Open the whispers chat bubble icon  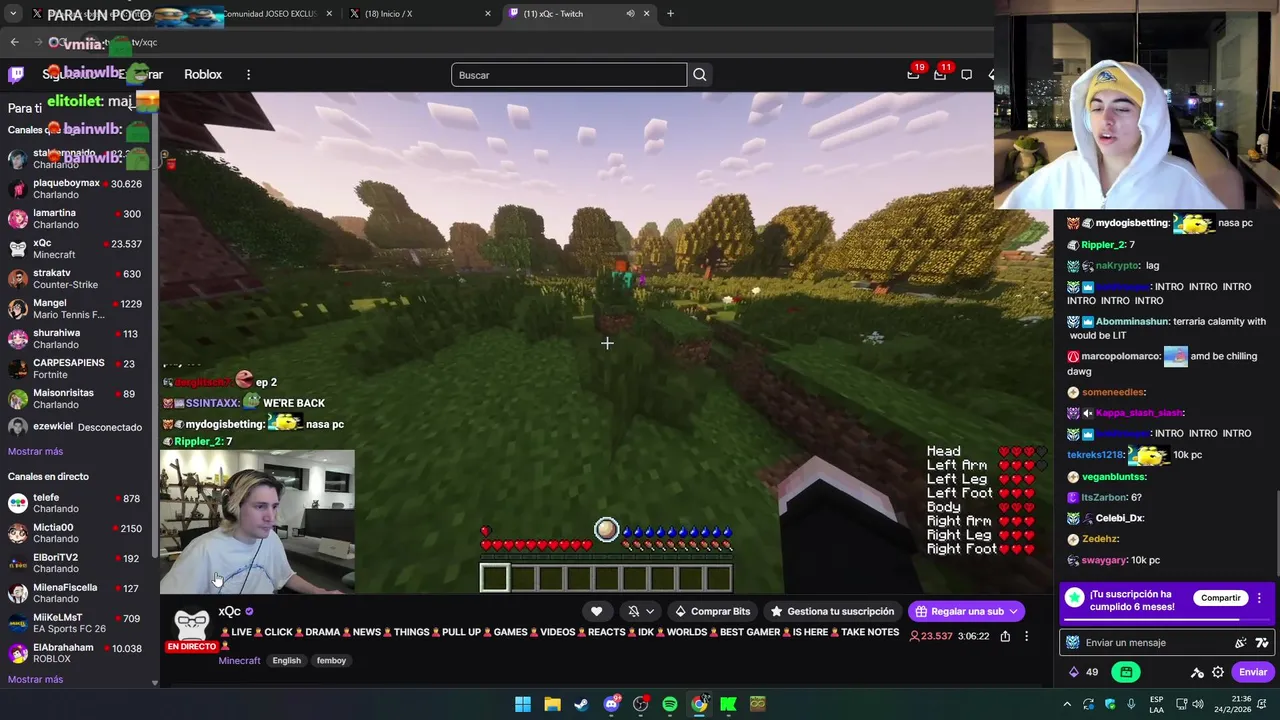pyautogui.click(x=967, y=74)
